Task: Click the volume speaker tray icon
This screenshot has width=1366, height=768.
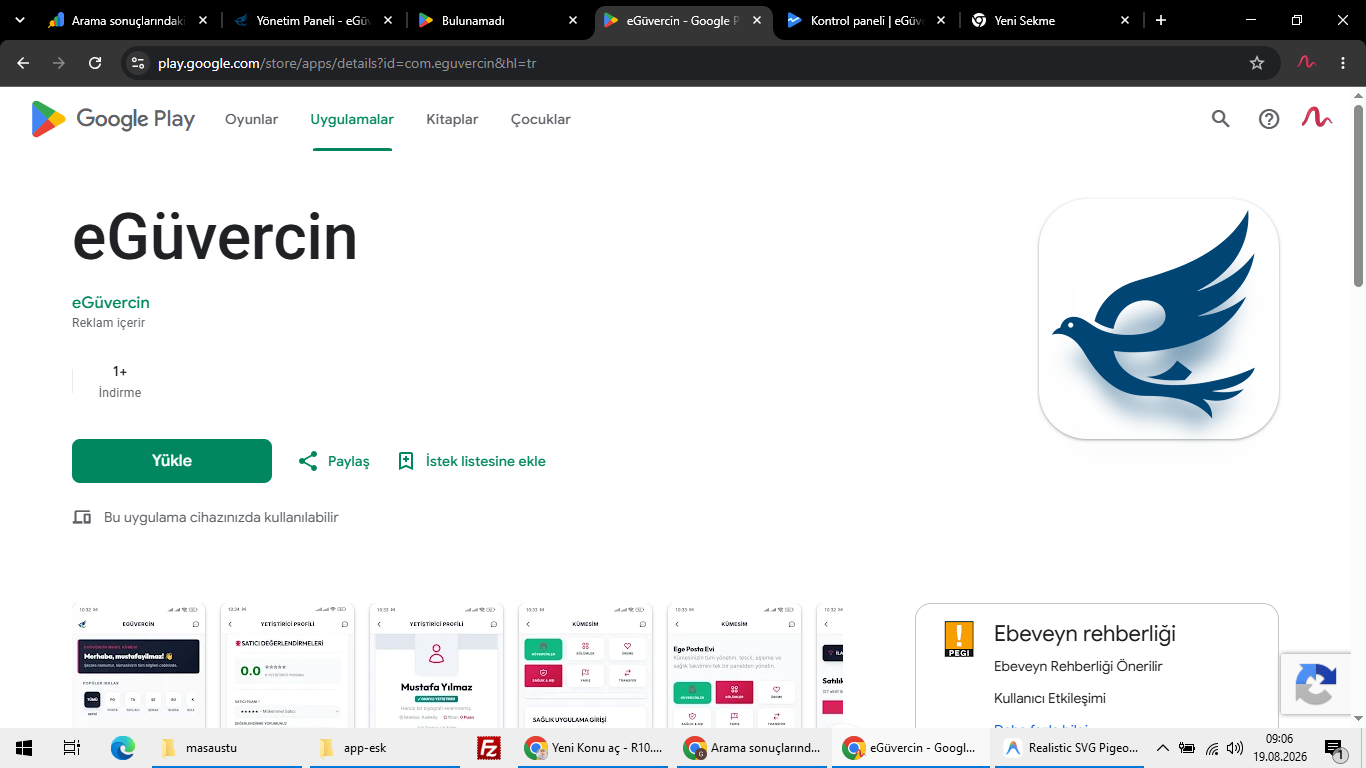Action: coord(1235,748)
